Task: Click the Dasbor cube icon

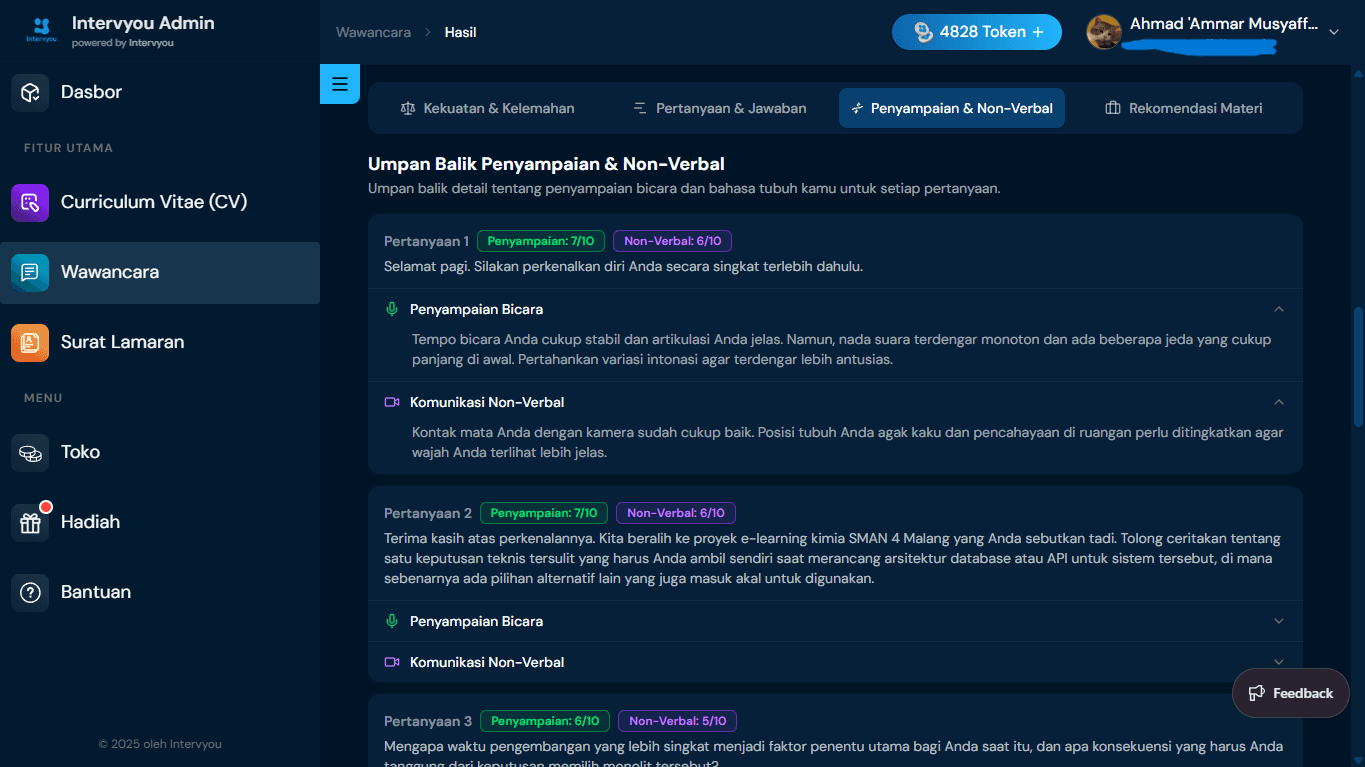Action: coord(30,92)
